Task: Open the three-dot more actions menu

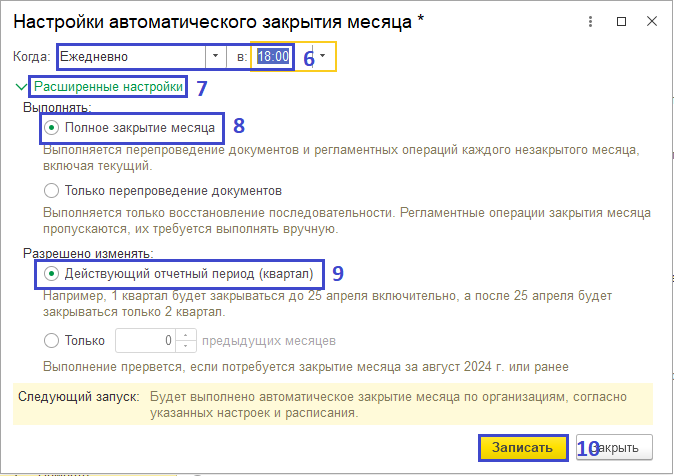Action: [590, 21]
